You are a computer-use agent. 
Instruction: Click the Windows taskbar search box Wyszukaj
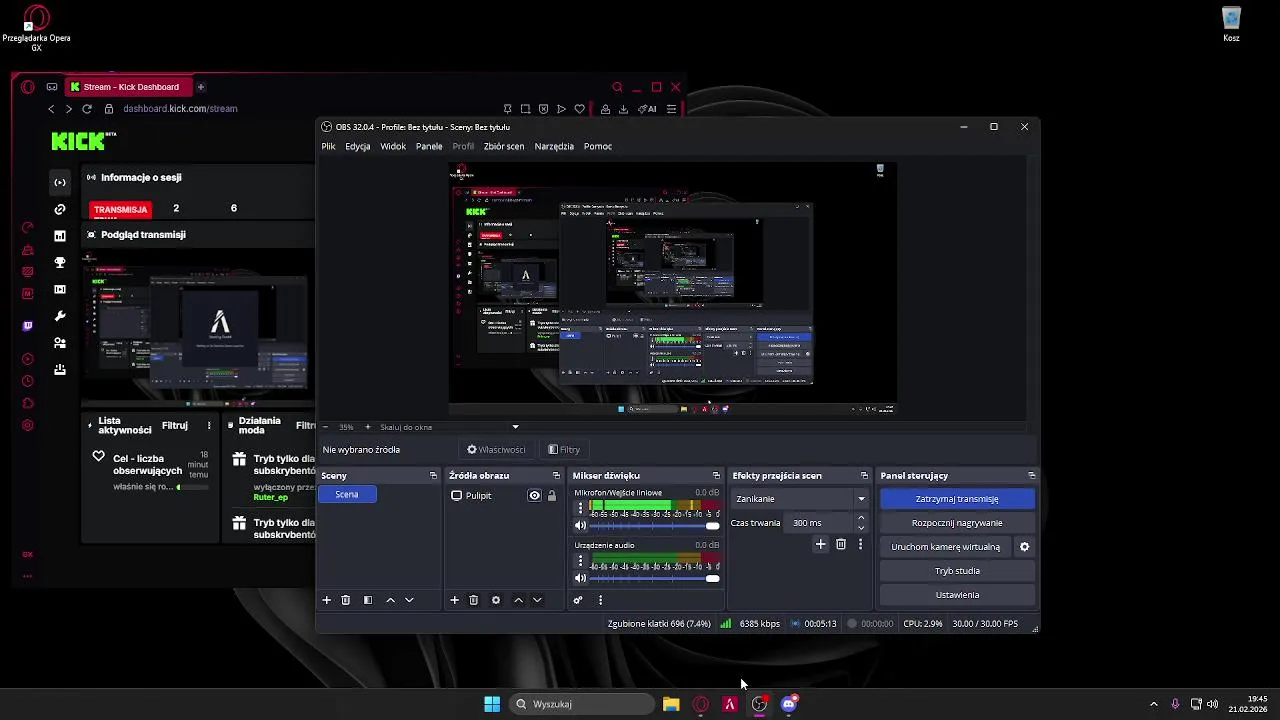(x=582, y=704)
